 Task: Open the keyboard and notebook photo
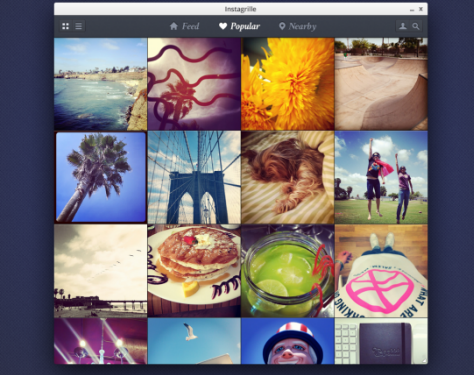pos(381,341)
